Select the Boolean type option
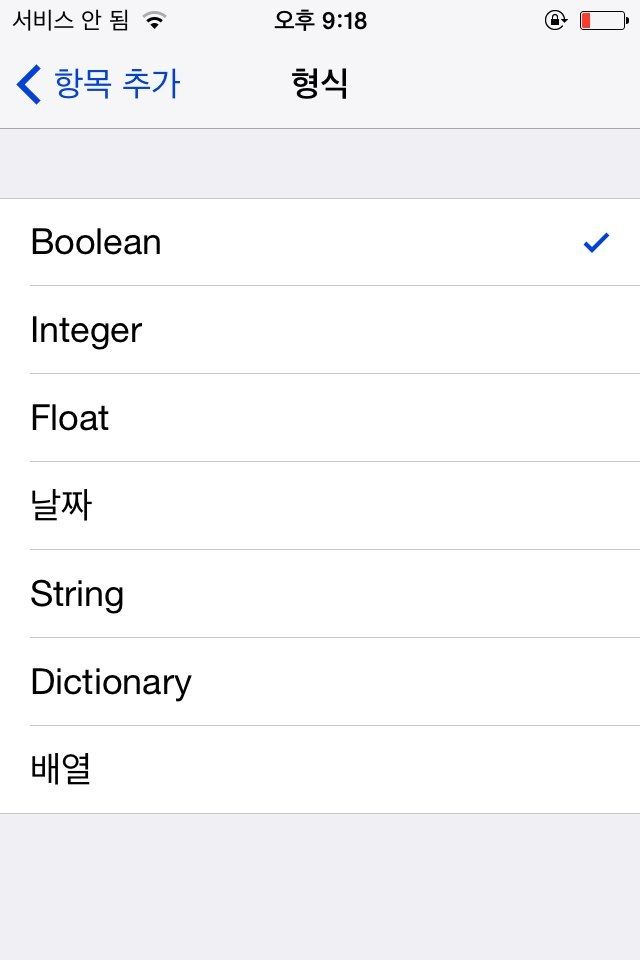 point(320,242)
